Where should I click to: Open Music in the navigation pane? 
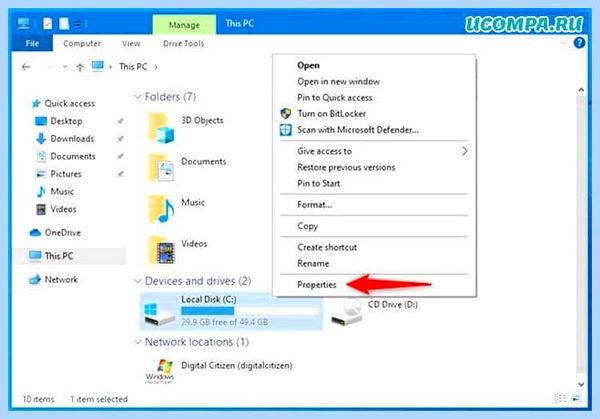(x=62, y=191)
